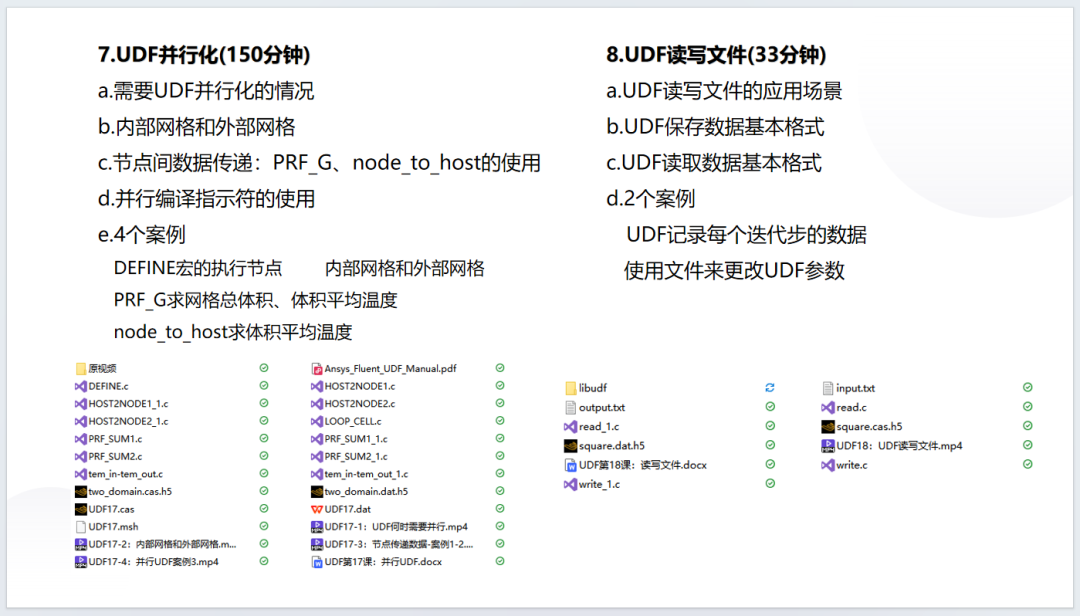The height and width of the screenshot is (616, 1080).
Task: Click the green check beside input.txt
Action: [x=1028, y=387]
